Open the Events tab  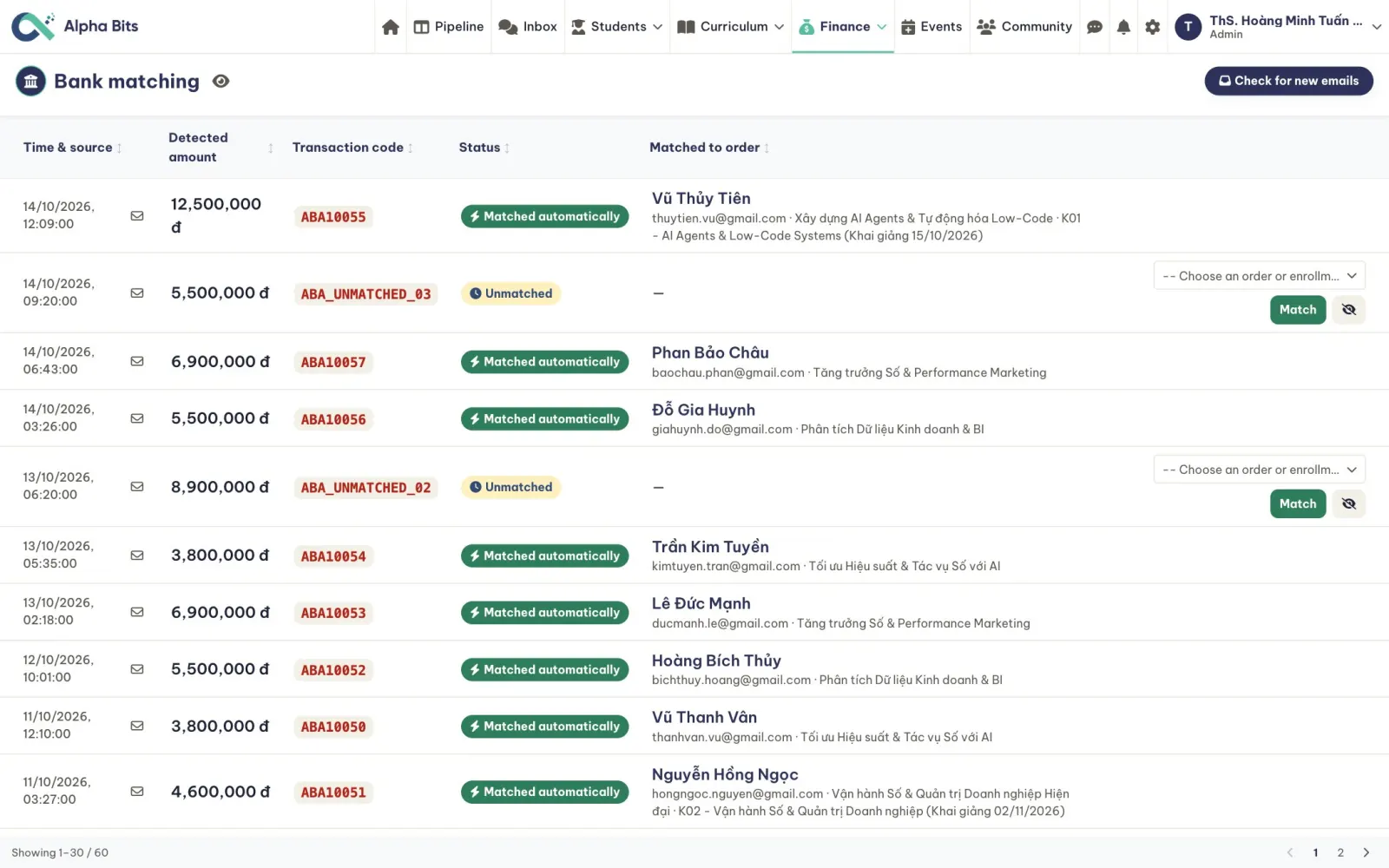[931, 27]
